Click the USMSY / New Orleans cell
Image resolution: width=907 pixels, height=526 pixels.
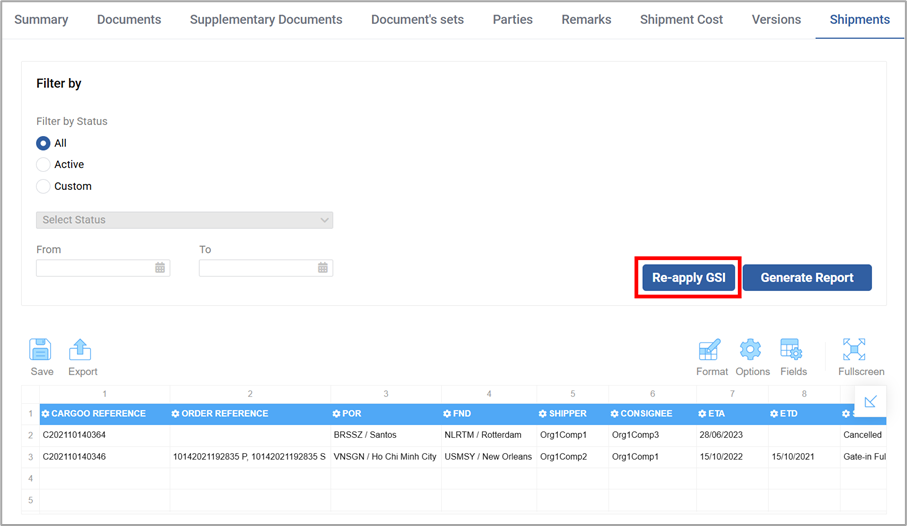click(489, 457)
